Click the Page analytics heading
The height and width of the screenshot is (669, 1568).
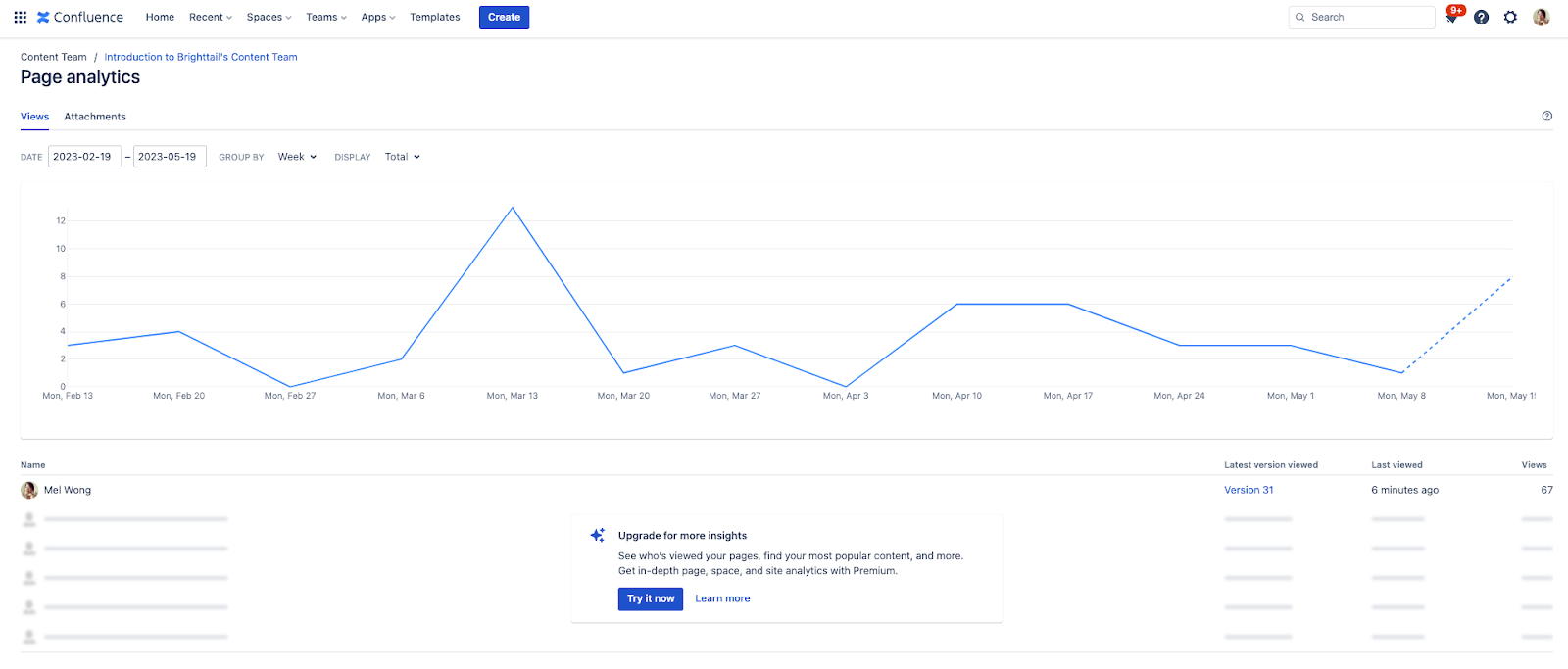(80, 77)
